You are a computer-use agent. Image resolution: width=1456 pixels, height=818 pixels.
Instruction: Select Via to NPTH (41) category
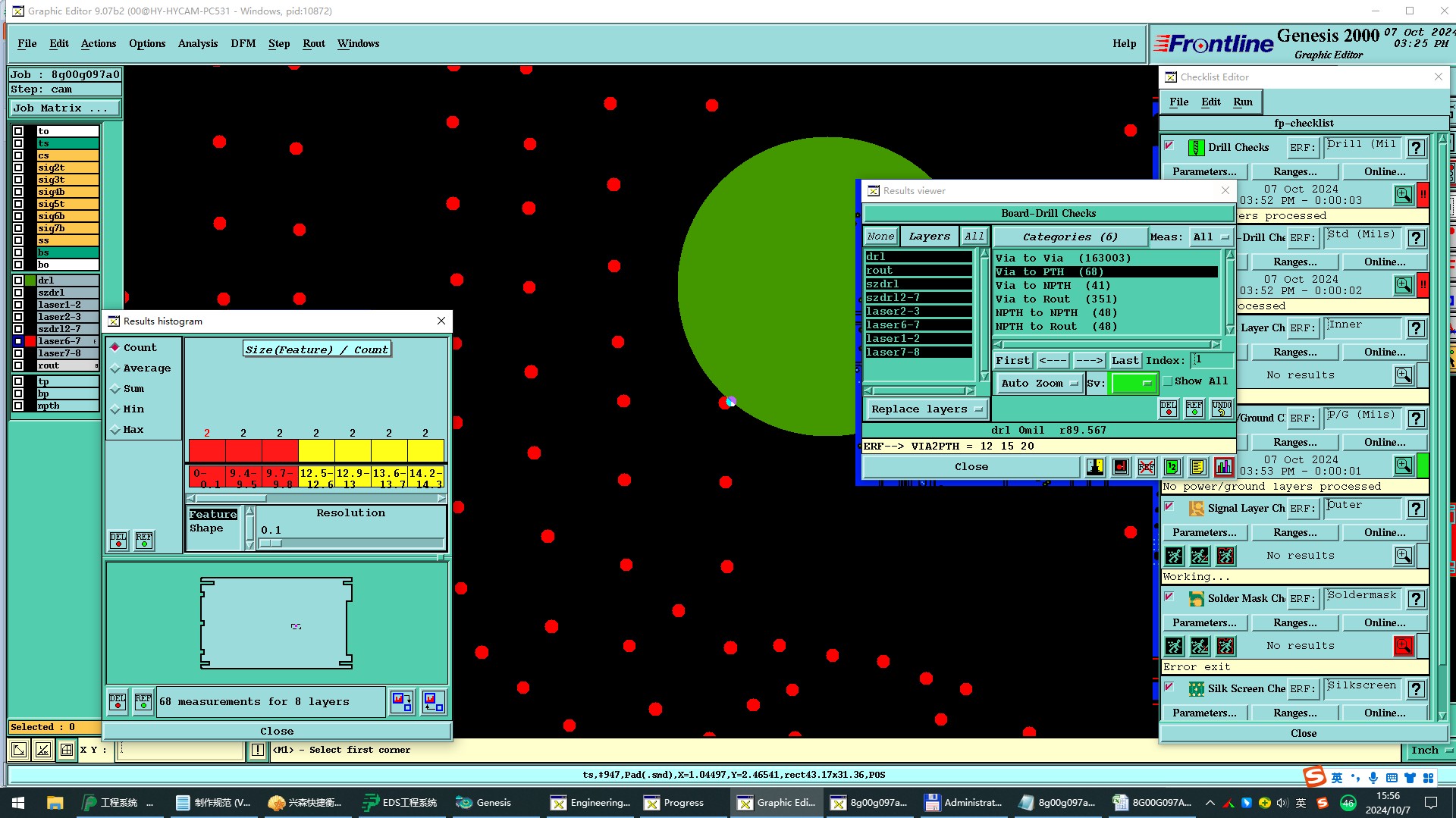[x=1106, y=286]
